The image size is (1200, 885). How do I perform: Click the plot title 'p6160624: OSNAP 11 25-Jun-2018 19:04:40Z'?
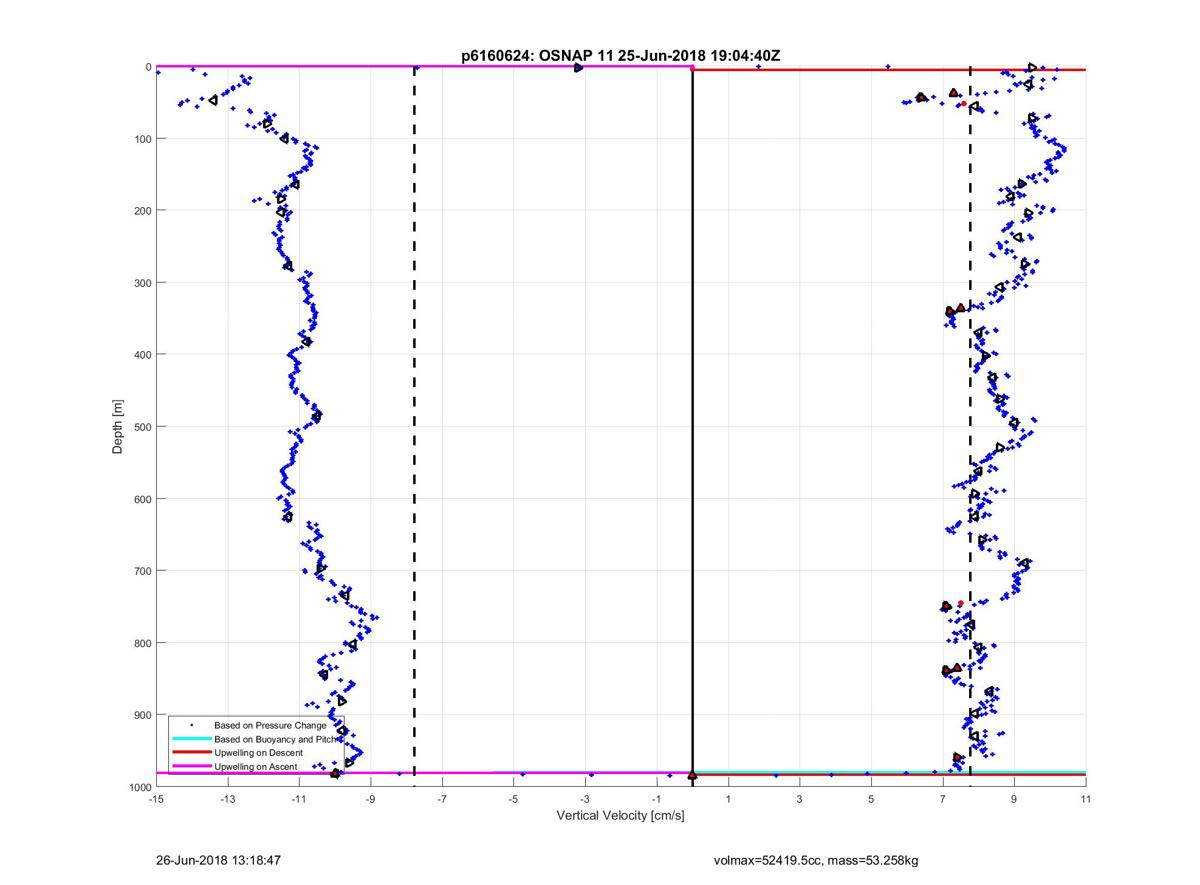620,57
